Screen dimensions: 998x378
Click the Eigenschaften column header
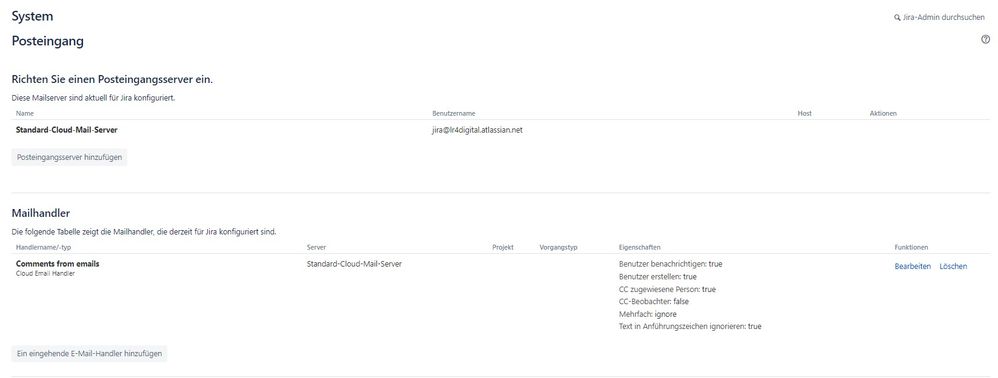click(640, 247)
